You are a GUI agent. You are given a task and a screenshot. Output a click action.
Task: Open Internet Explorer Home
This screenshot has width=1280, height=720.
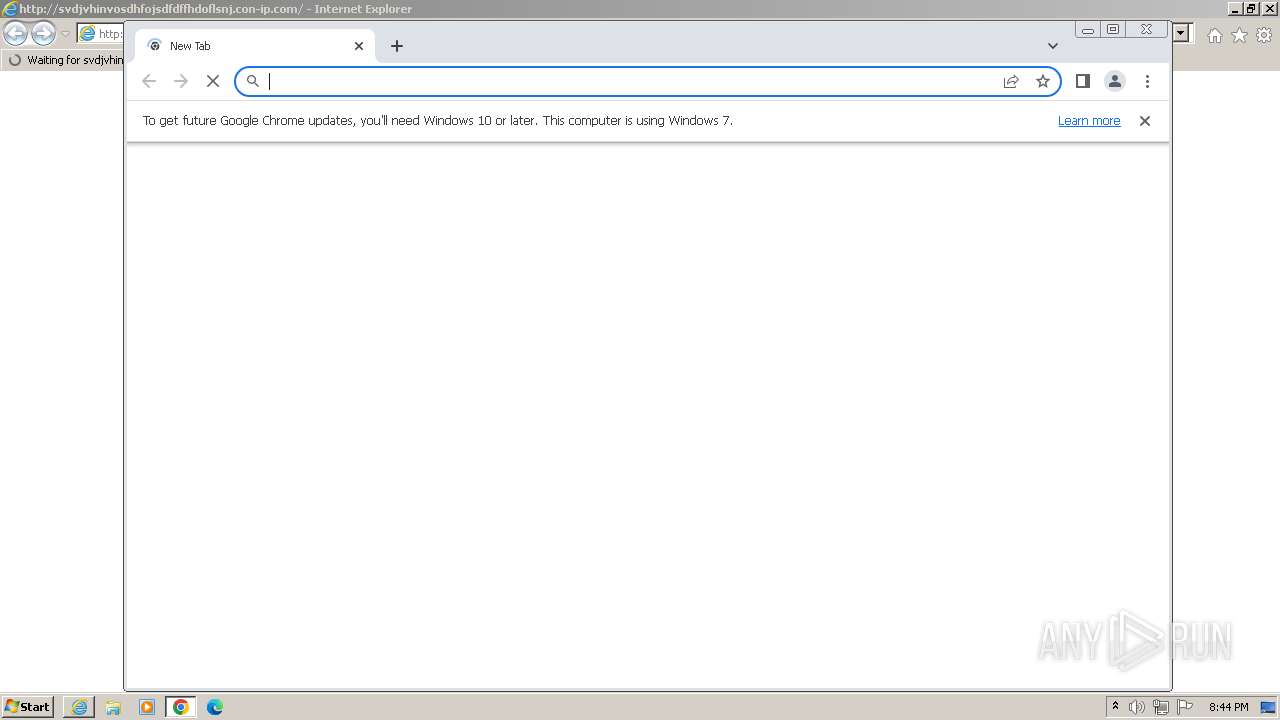pyautogui.click(x=1214, y=35)
